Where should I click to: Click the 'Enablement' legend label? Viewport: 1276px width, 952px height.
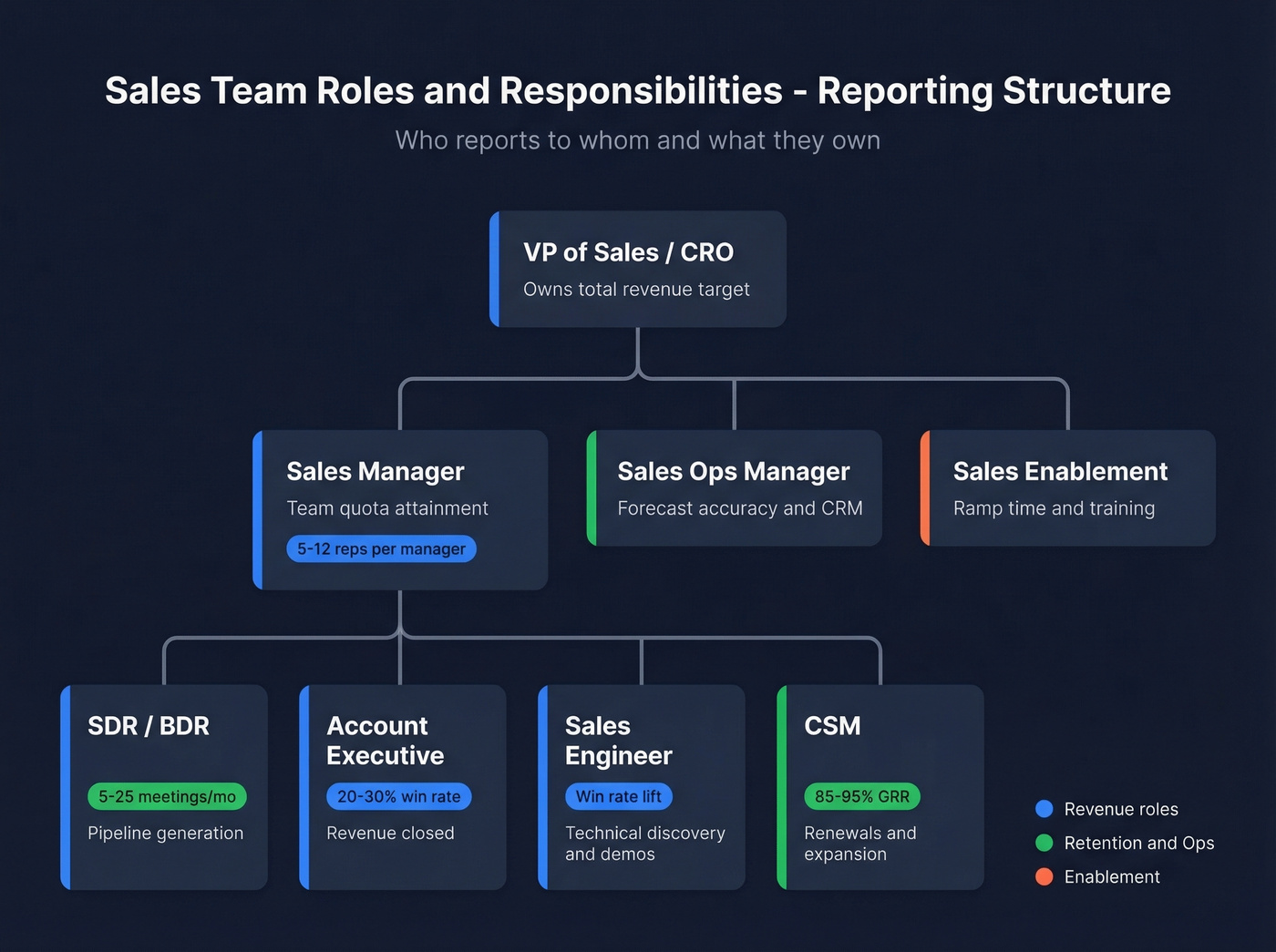point(1112,876)
